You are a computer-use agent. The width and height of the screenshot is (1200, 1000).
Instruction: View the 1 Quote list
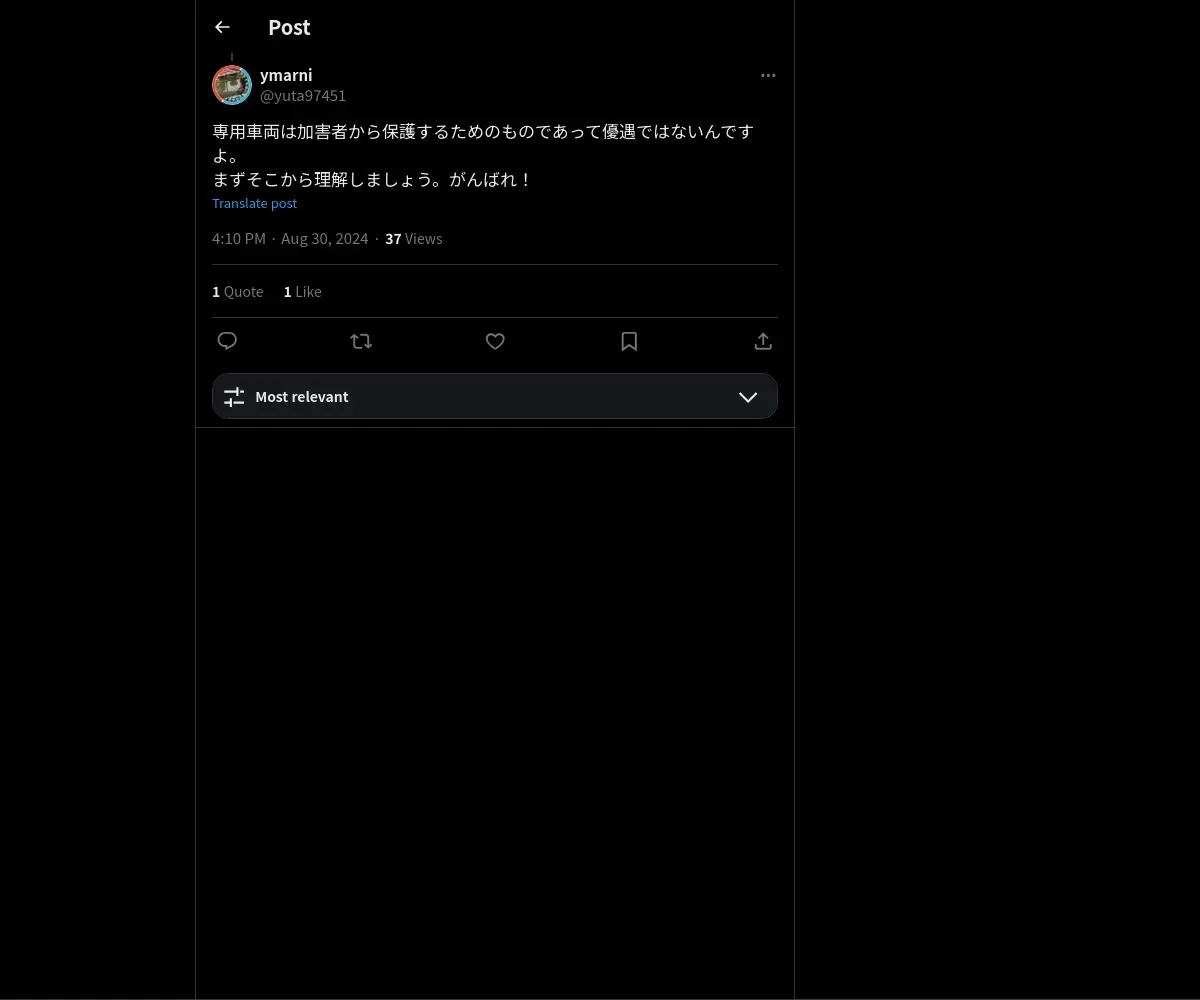point(238,291)
